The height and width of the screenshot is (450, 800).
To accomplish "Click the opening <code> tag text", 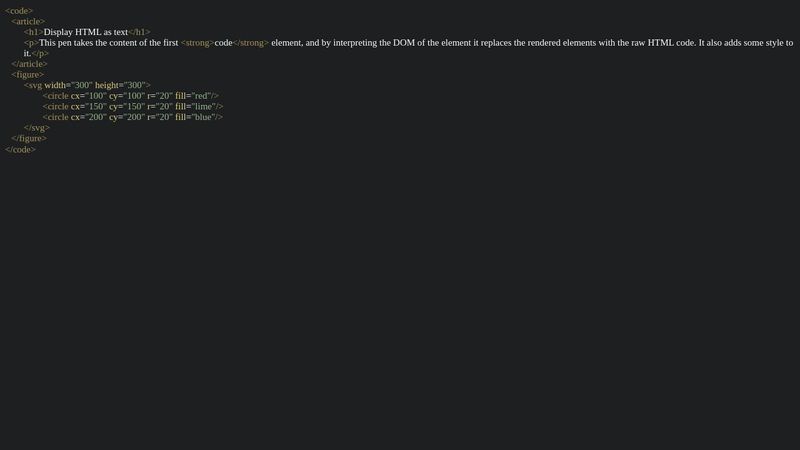I will (x=19, y=11).
